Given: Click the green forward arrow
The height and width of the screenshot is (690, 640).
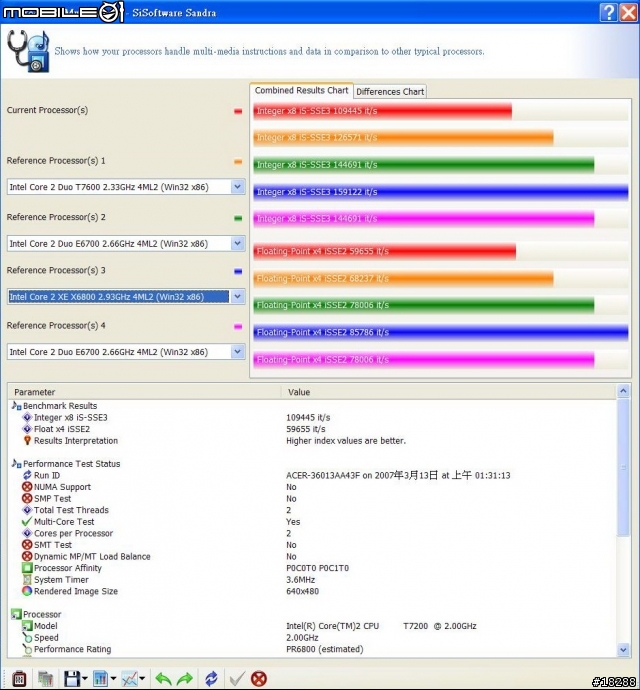Looking at the screenshot, I should click(185, 679).
